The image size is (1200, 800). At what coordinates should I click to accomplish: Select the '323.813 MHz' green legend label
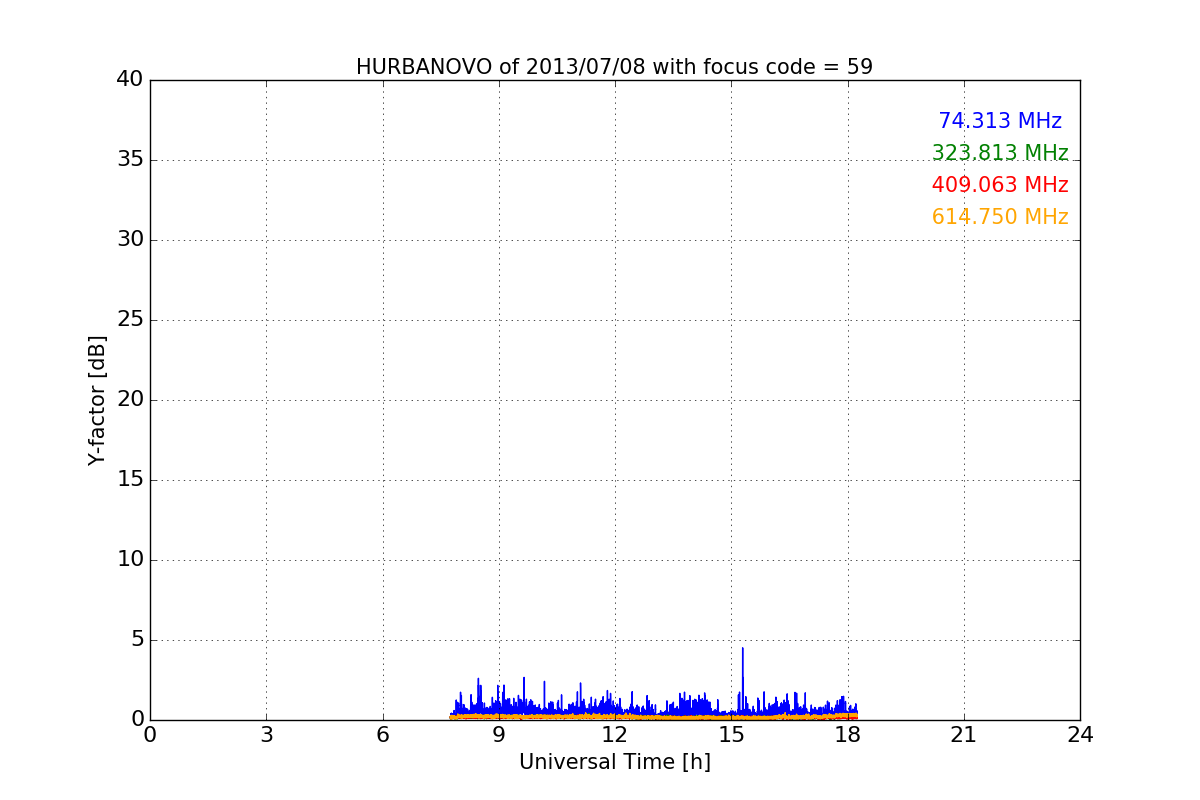click(x=1000, y=153)
